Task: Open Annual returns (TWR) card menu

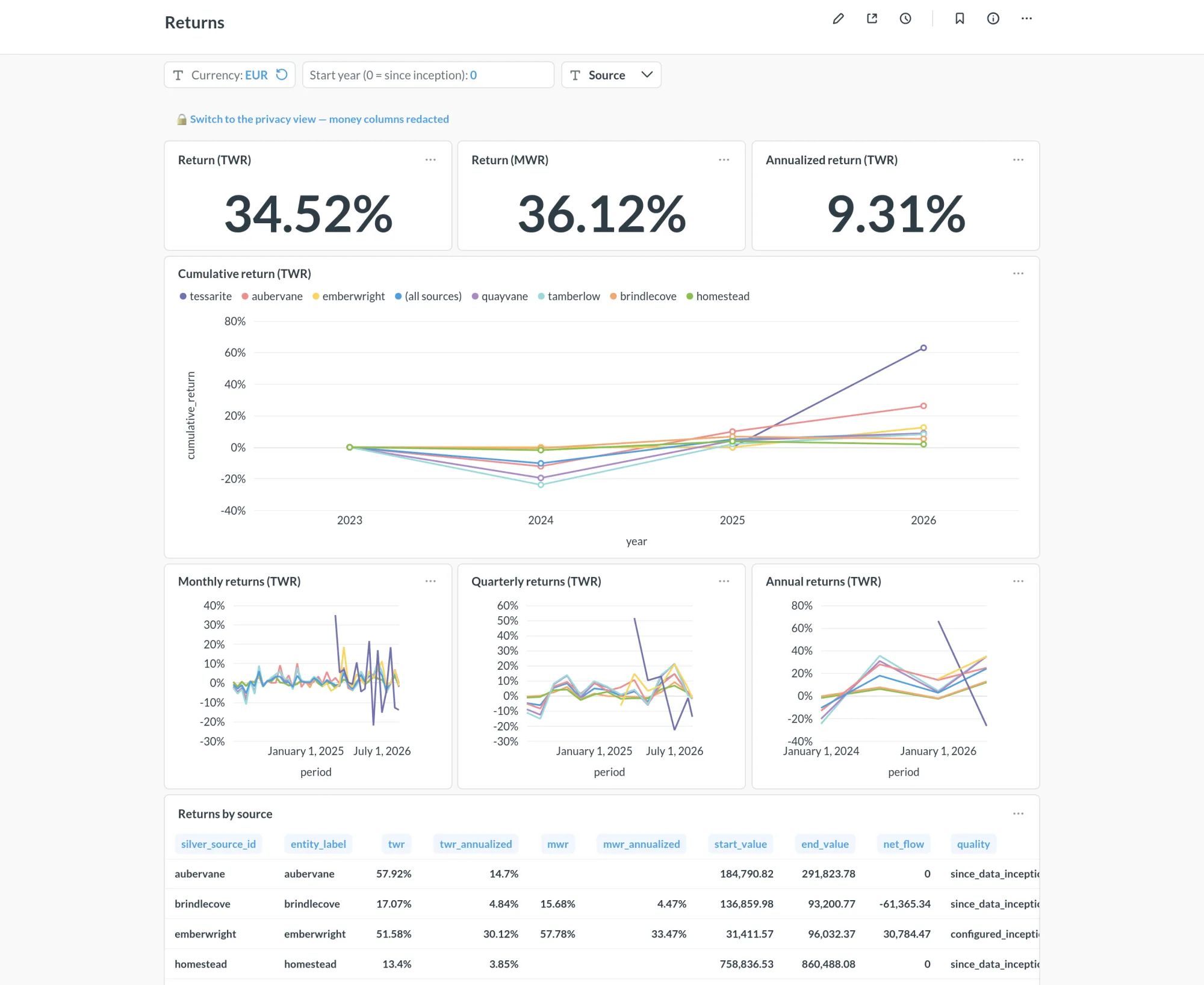Action: [x=1019, y=581]
